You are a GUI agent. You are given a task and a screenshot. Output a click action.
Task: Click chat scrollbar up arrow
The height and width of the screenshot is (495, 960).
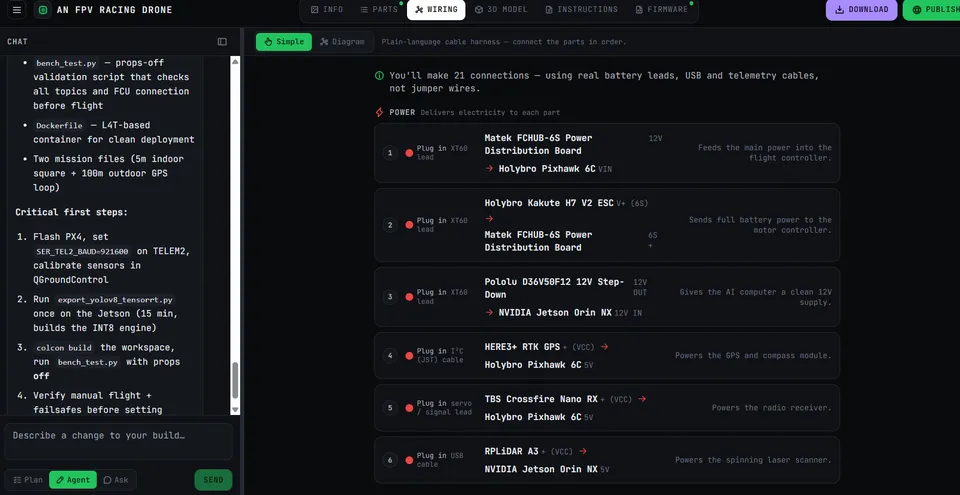(x=235, y=60)
